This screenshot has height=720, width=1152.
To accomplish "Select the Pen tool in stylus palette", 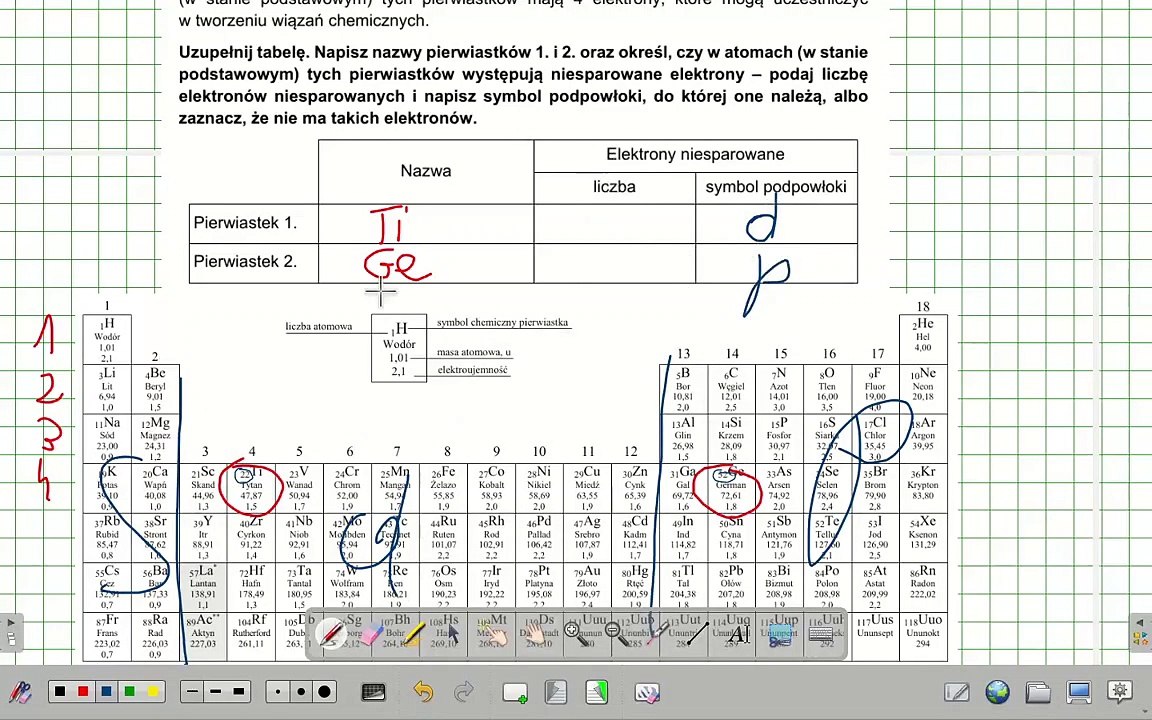I will (331, 633).
